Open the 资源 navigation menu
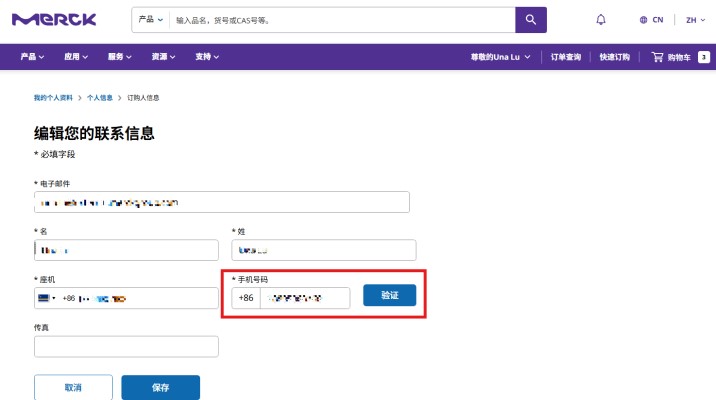 163,57
